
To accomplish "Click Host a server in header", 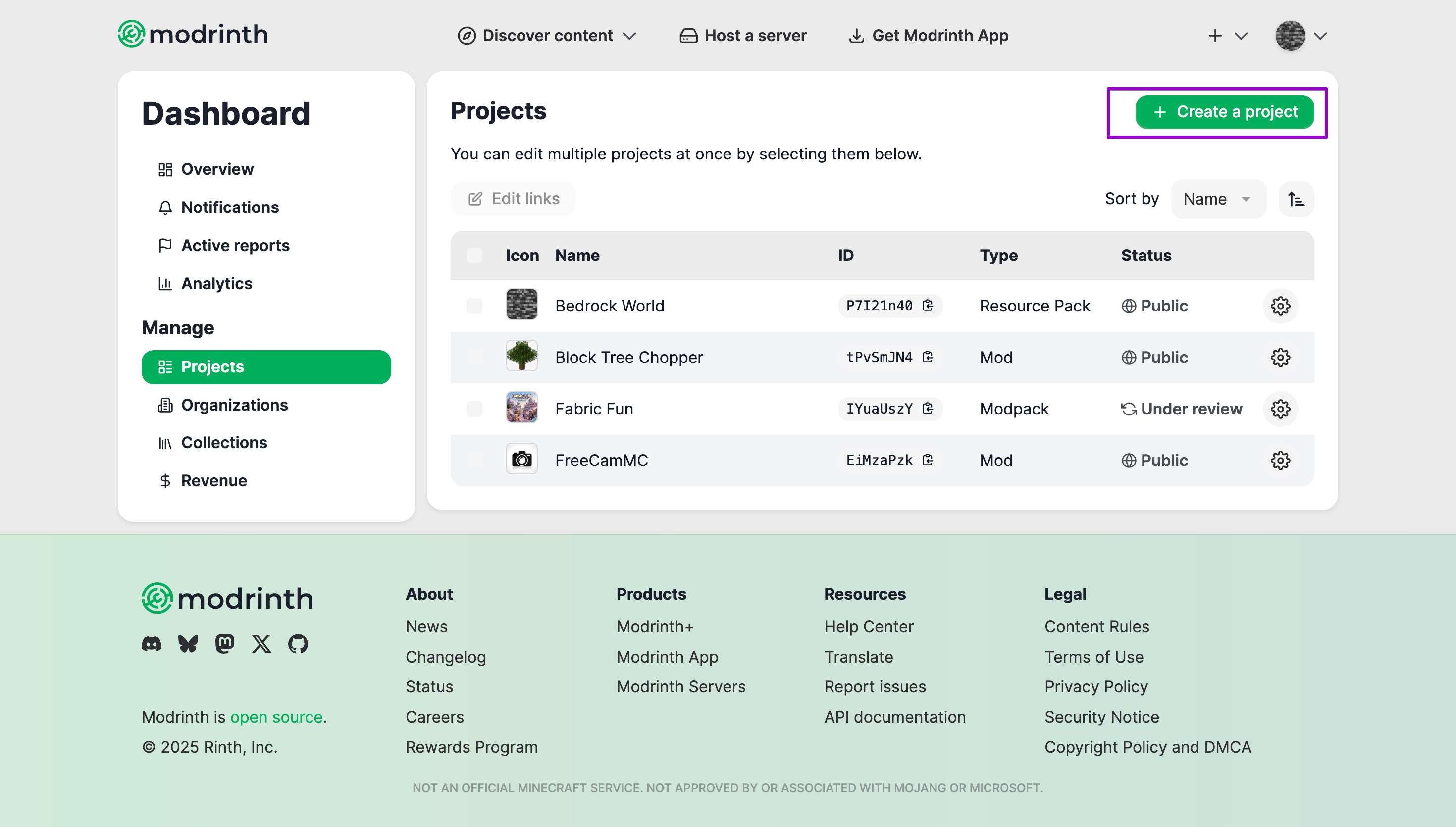I will click(x=743, y=36).
